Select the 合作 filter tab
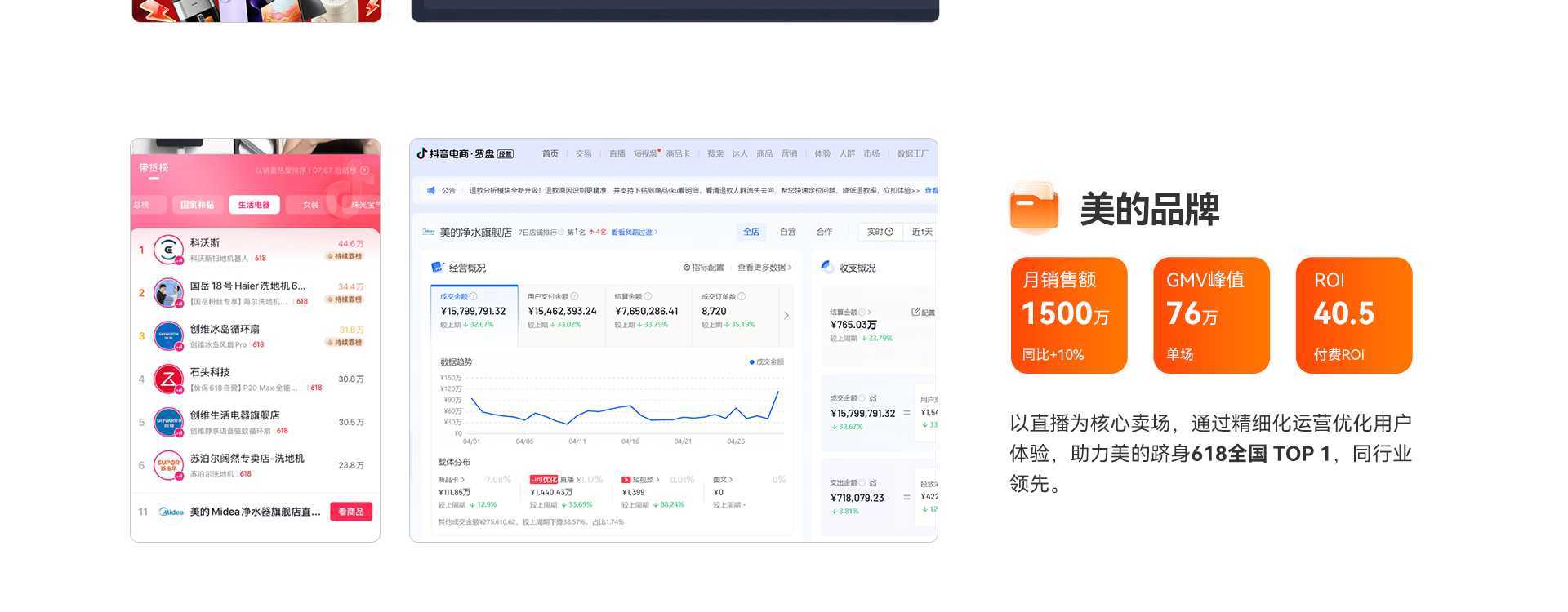 click(x=825, y=232)
